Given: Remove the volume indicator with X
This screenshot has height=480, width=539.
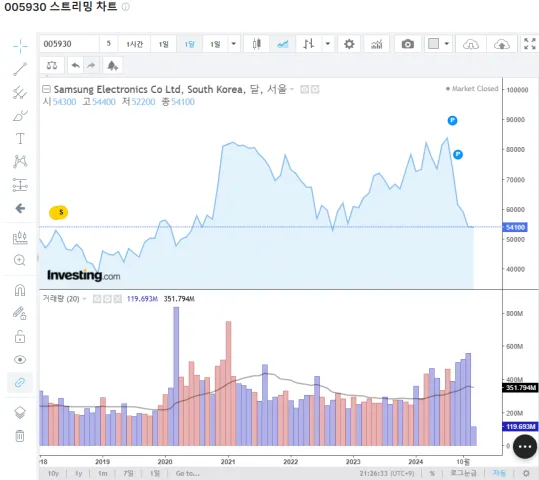Looking at the screenshot, I should coord(118,299).
